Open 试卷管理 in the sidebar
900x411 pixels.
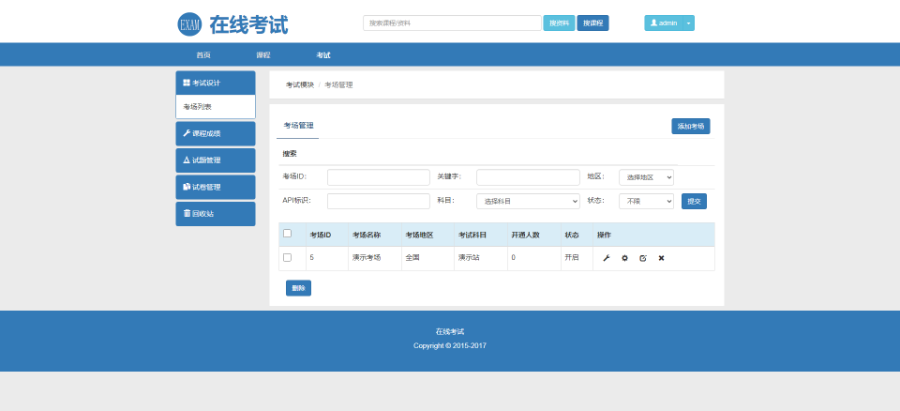(215, 187)
